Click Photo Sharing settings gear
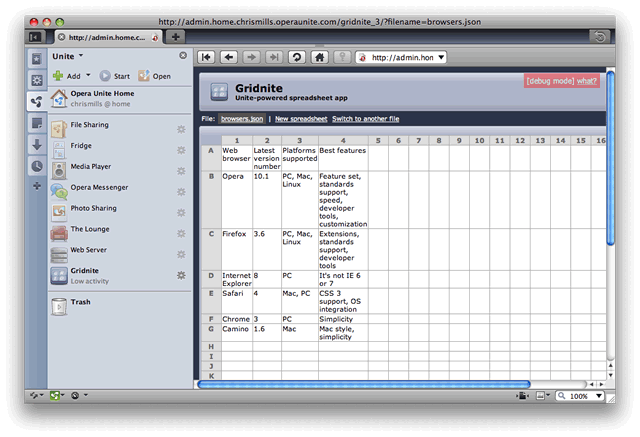Image resolution: width=640 pixels, height=437 pixels. 181,213
